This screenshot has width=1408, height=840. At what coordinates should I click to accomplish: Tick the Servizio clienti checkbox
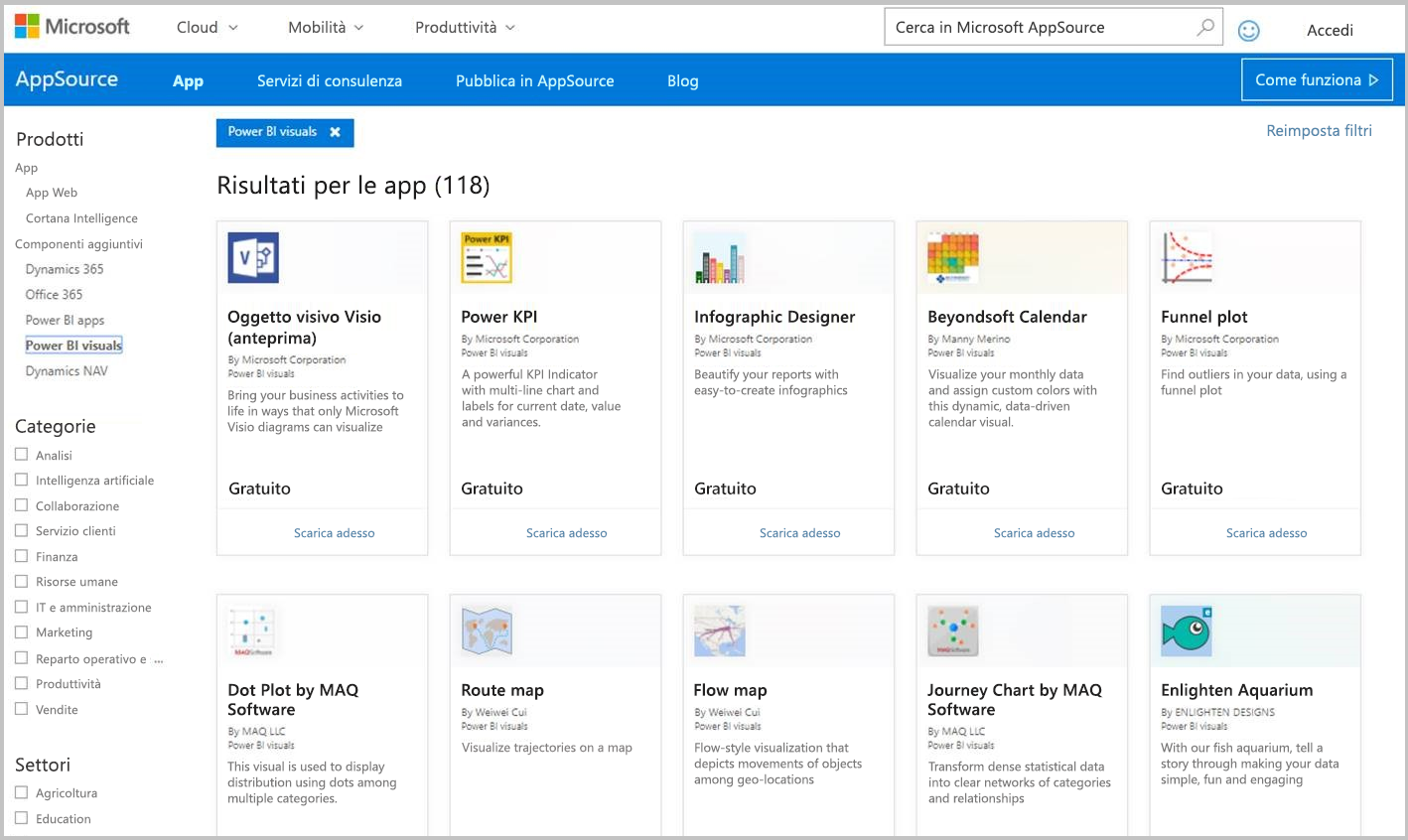pos(22,530)
